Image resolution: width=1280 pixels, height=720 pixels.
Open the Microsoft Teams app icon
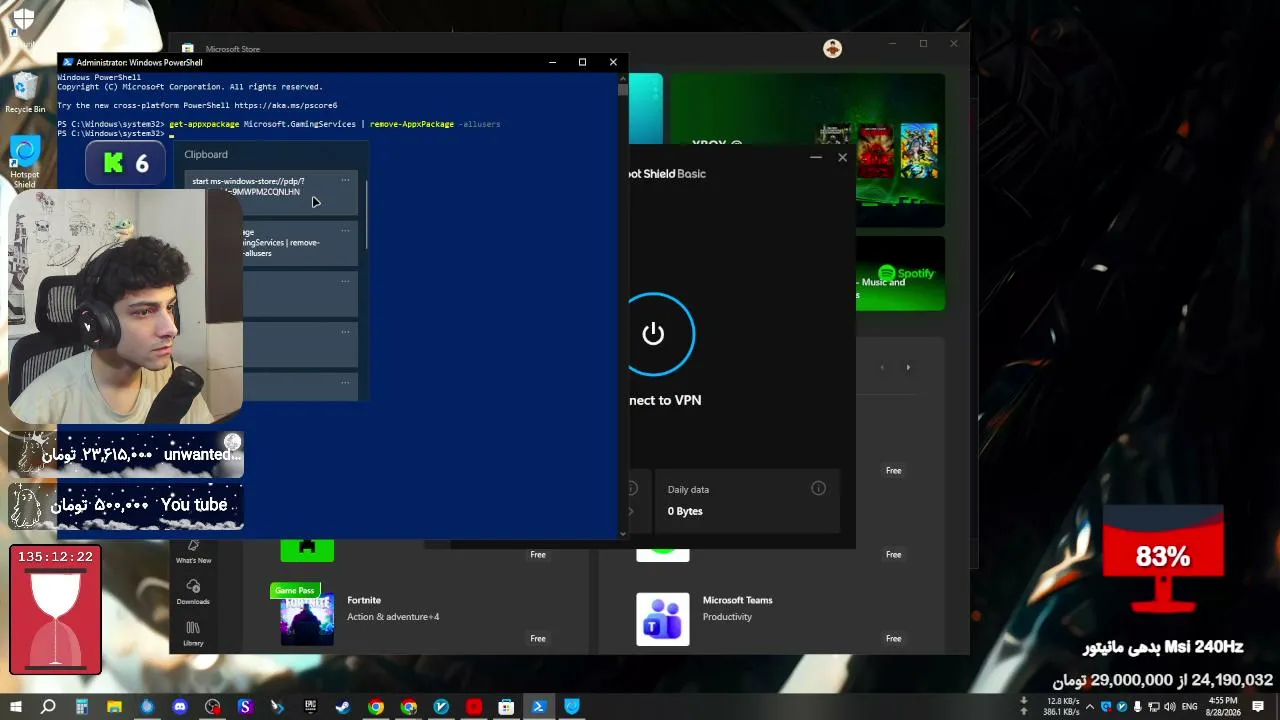663,619
